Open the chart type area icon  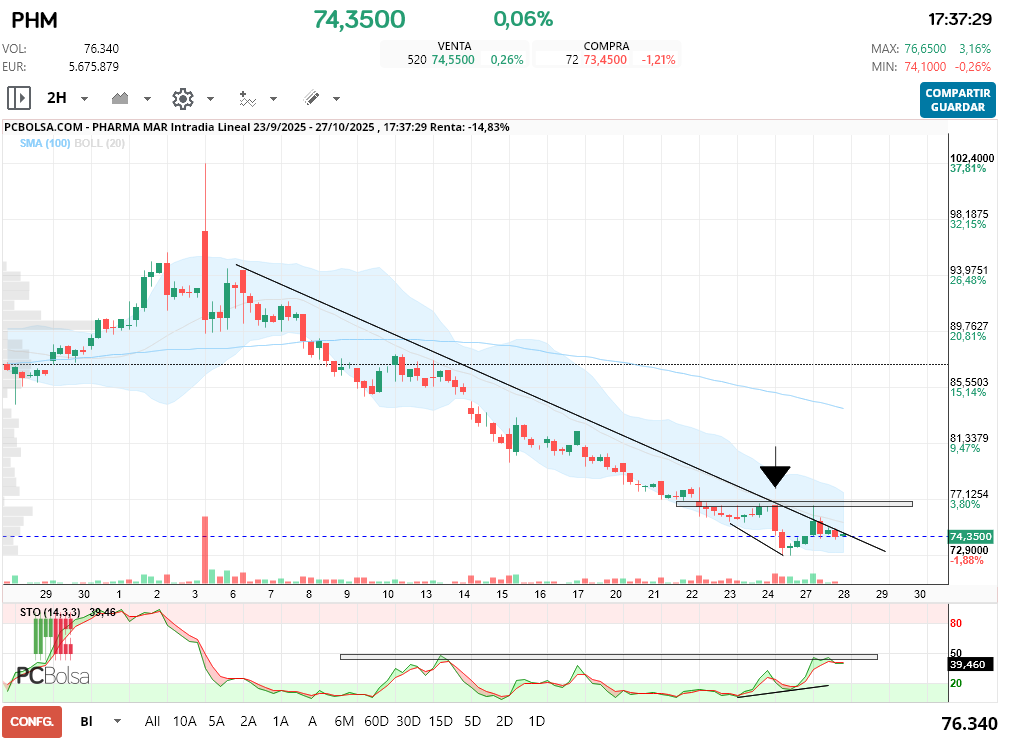coord(121,98)
